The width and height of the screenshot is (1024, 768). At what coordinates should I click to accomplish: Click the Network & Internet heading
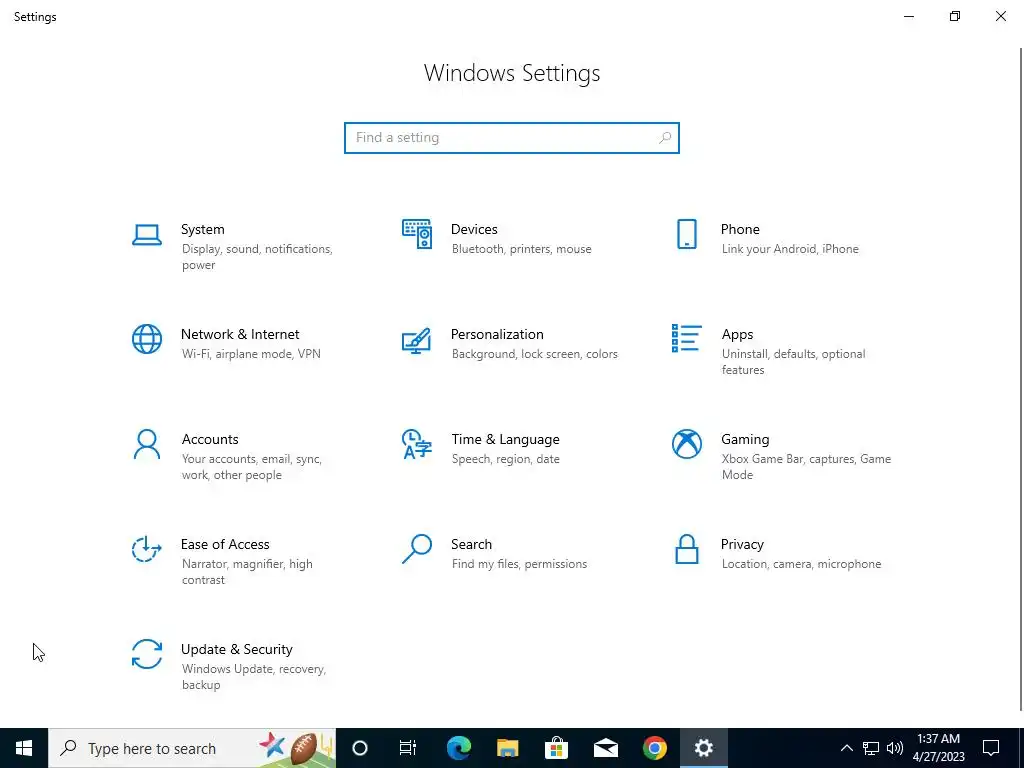(x=240, y=334)
